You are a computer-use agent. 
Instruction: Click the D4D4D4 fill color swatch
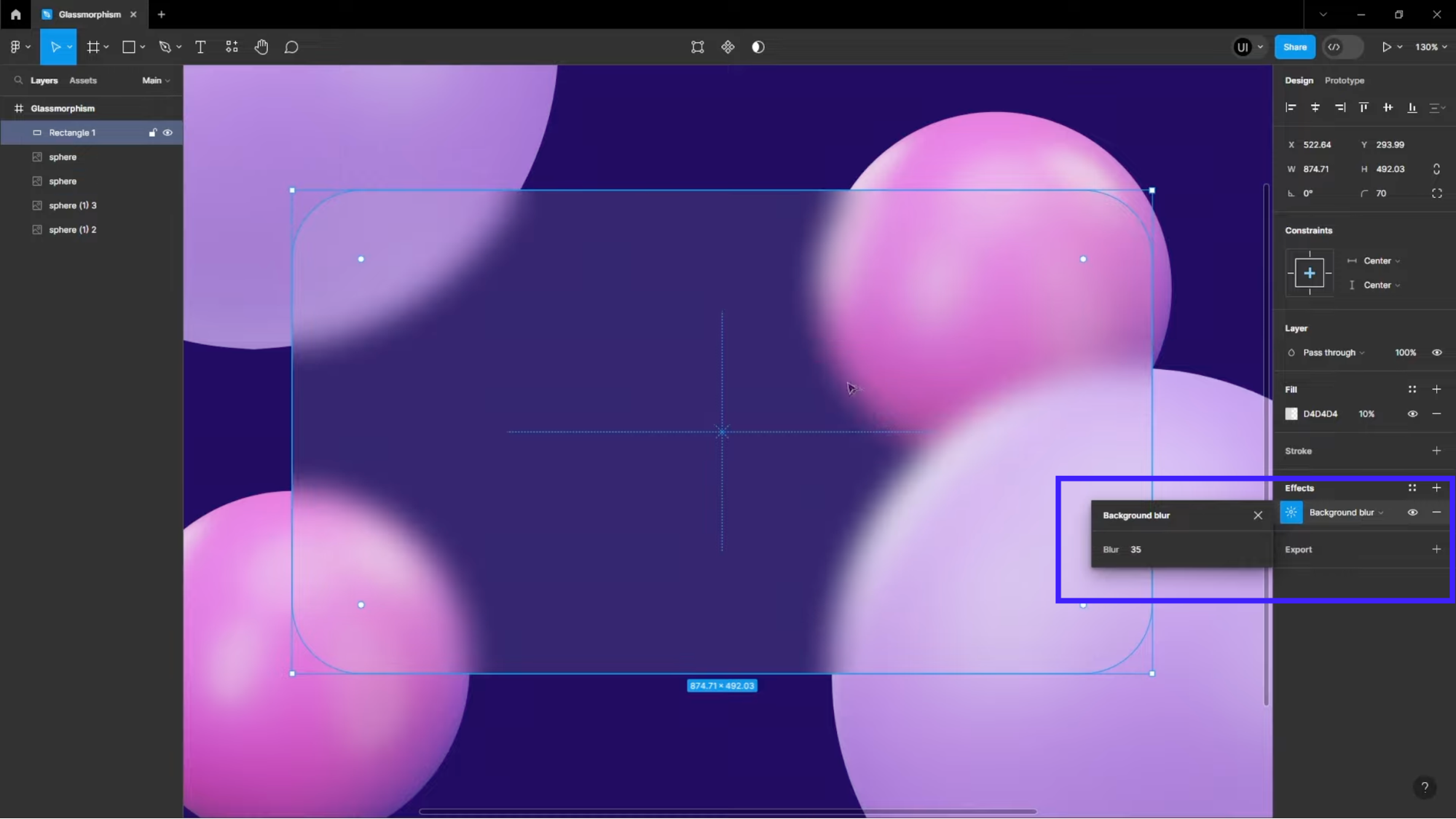tap(1291, 414)
